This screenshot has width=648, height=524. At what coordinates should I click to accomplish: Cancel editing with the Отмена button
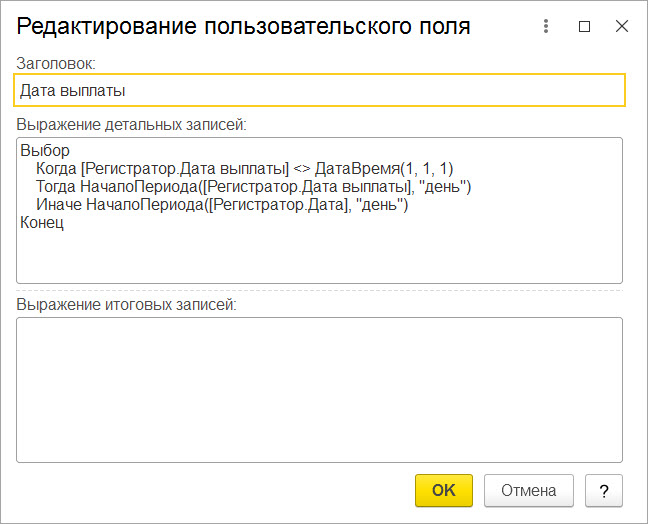point(529,491)
